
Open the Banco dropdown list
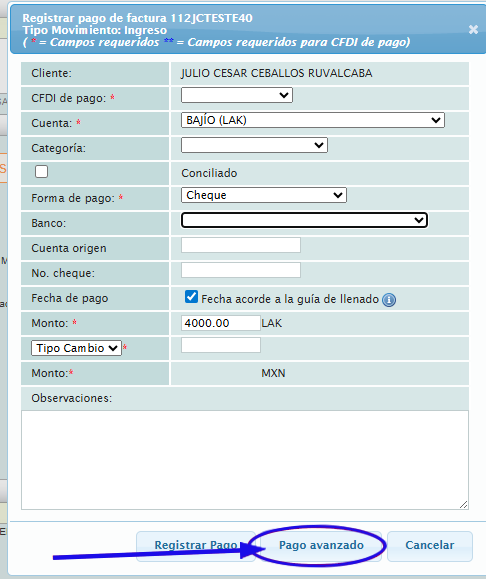tap(304, 220)
